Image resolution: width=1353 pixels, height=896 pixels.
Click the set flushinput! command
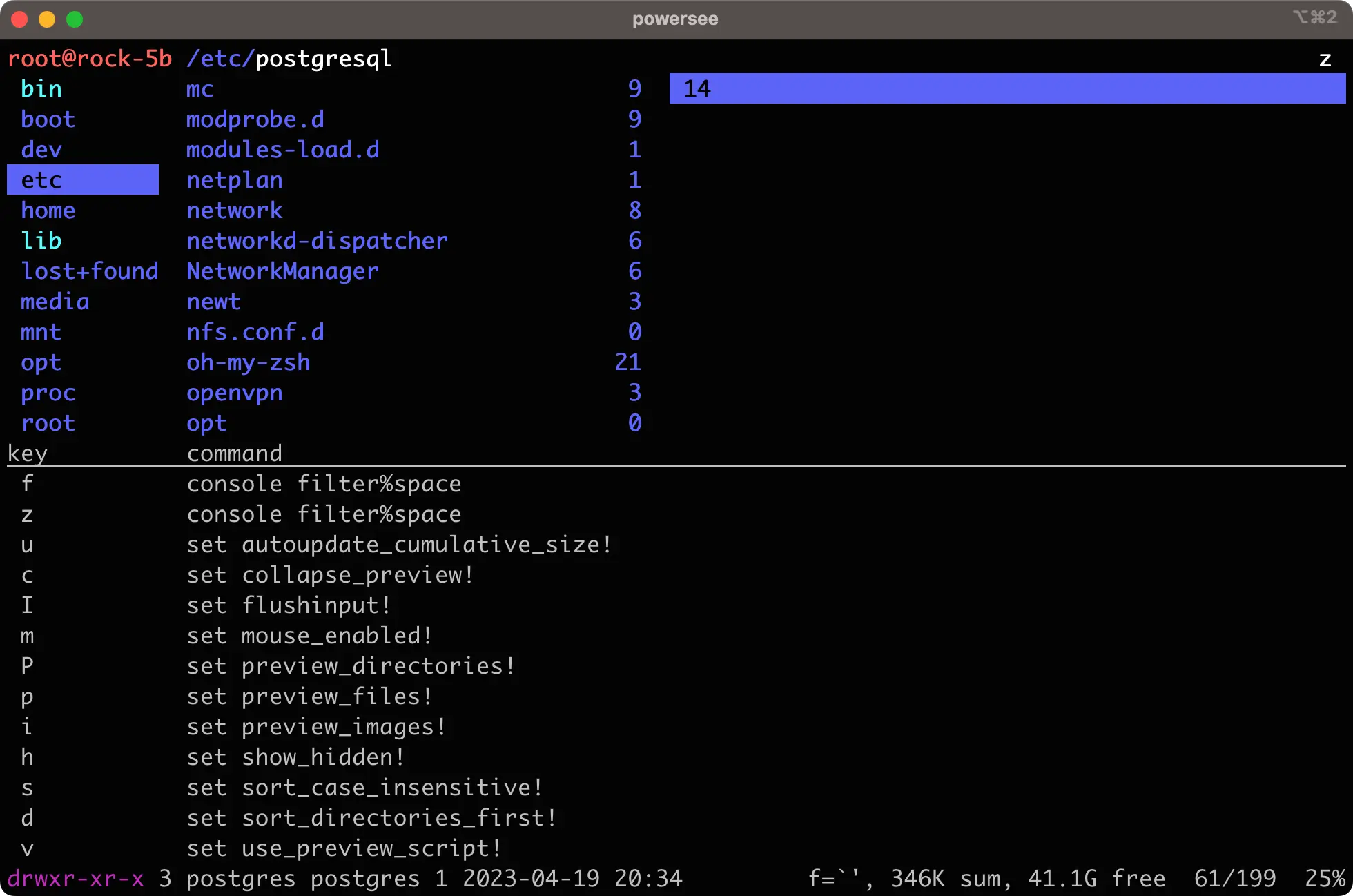(289, 605)
